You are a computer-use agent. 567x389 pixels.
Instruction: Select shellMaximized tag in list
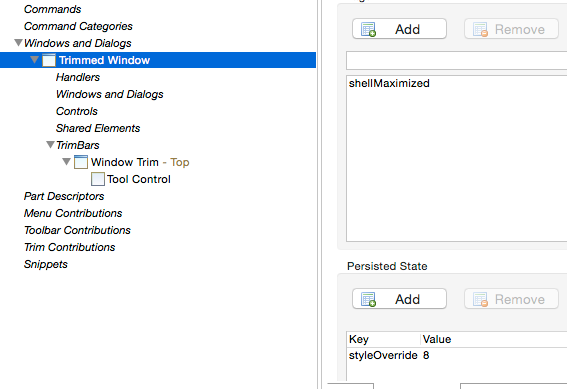point(389,84)
